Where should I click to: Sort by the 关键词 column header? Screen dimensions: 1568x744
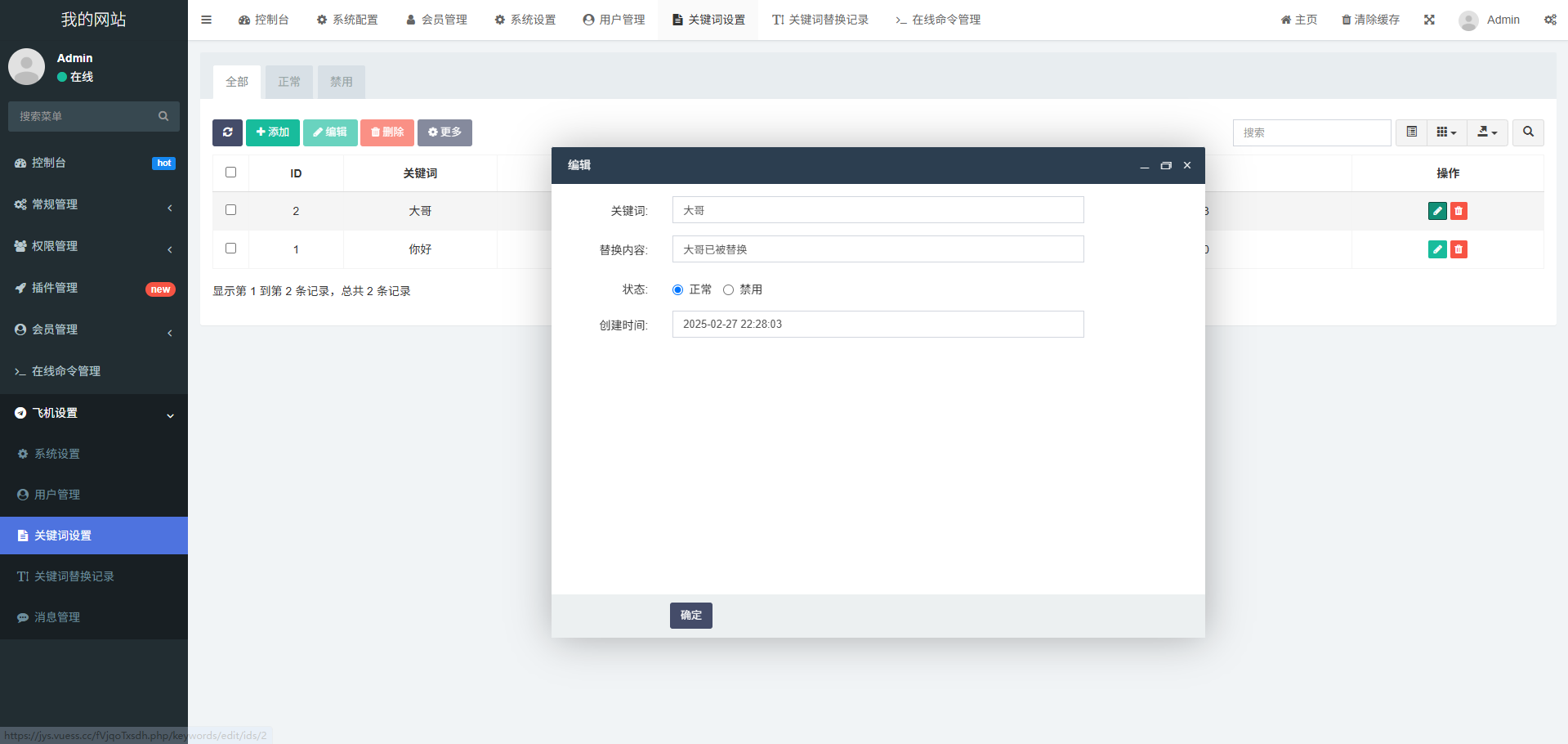(420, 173)
